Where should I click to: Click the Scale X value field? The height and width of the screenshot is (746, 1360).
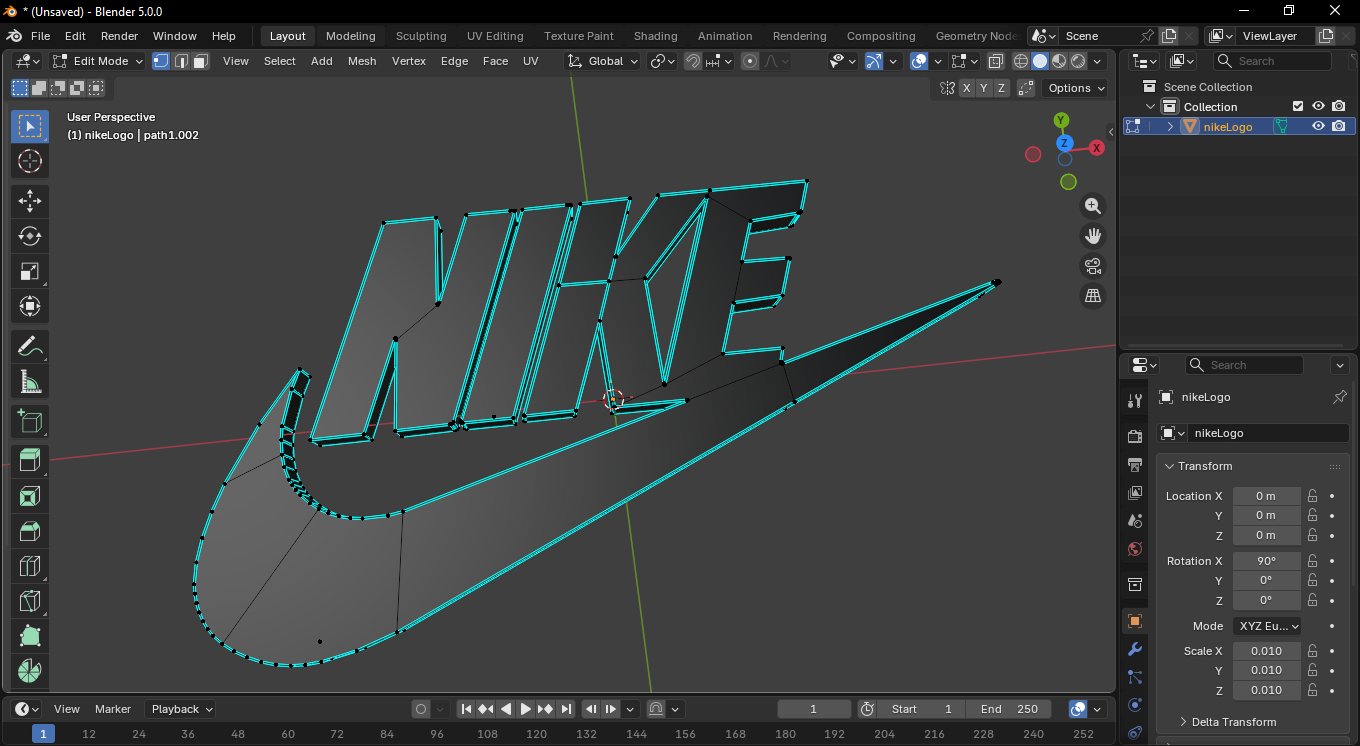(x=1265, y=651)
